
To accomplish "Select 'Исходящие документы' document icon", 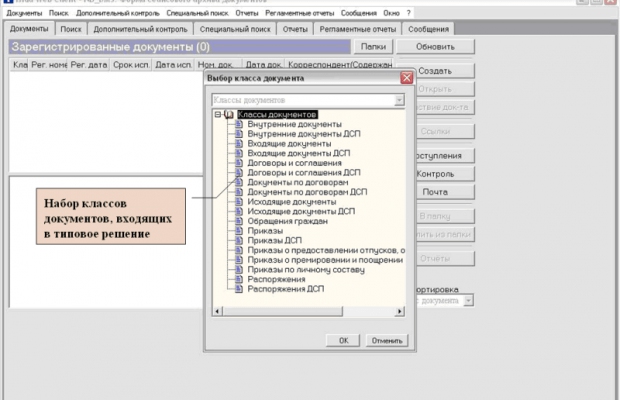I will (240, 201).
